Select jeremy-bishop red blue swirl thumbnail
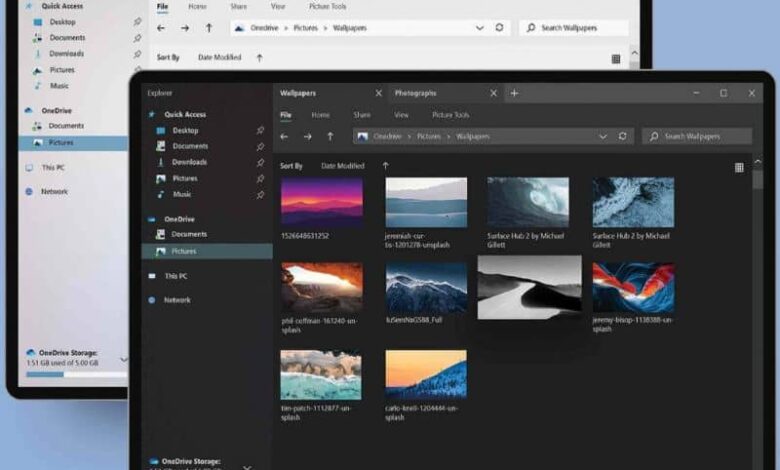The width and height of the screenshot is (780, 470). pos(633,287)
